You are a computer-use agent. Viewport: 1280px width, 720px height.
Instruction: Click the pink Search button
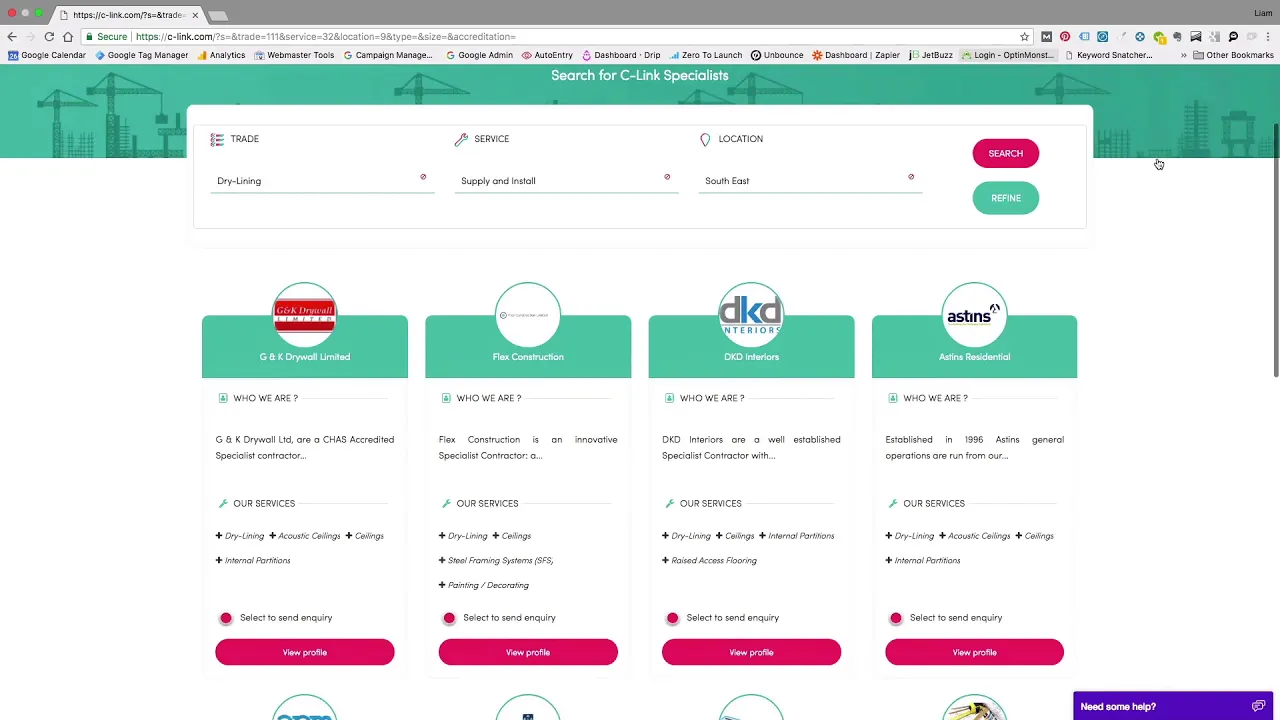1006,153
